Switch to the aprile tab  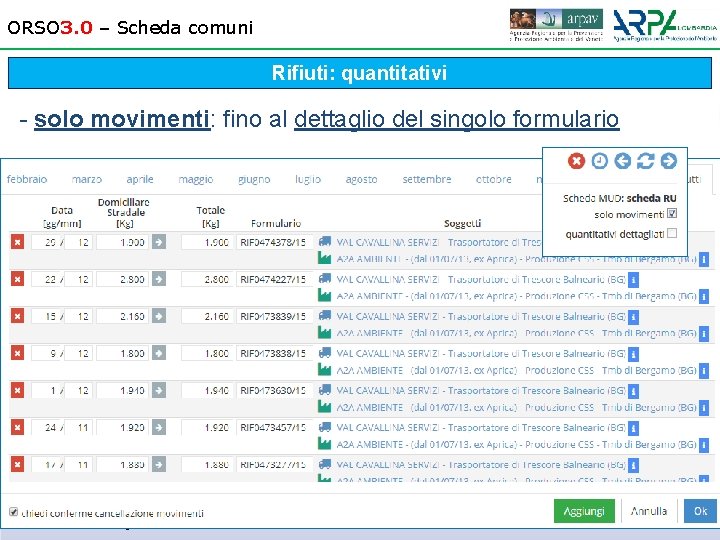point(140,179)
